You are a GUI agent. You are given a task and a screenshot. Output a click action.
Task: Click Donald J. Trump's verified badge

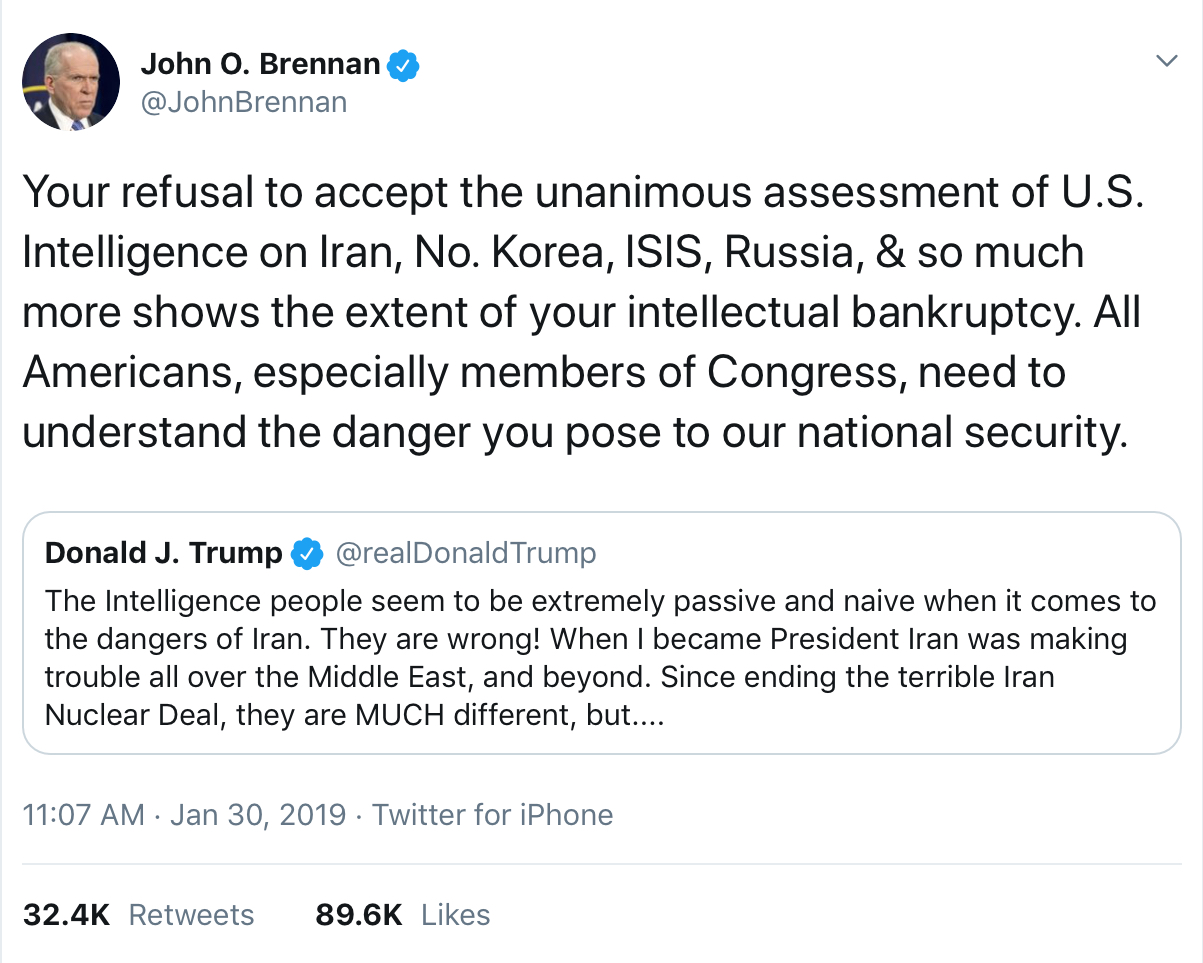(306, 553)
